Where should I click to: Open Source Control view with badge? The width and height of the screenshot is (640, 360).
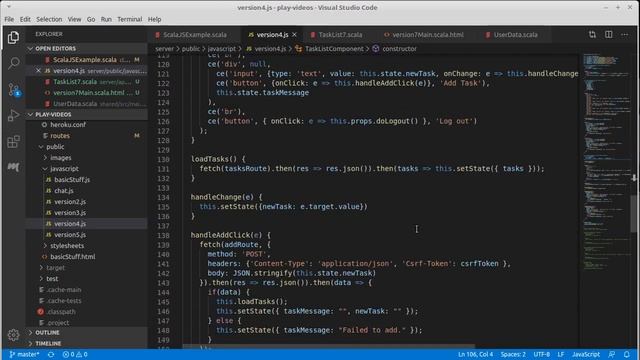coord(13,89)
